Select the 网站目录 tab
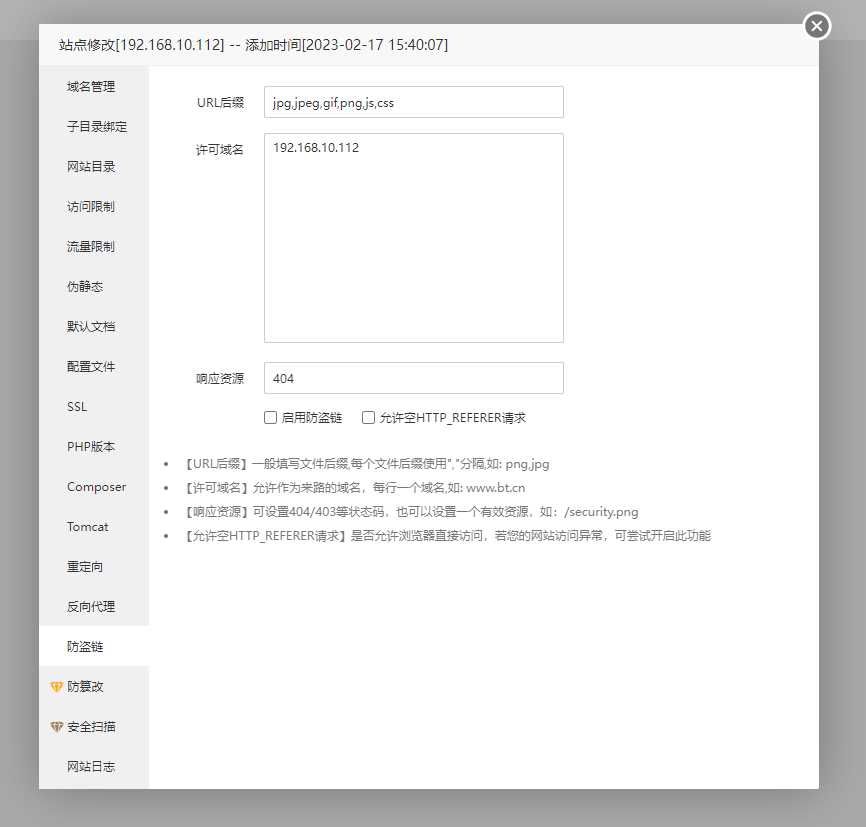The height and width of the screenshot is (827, 866). tap(91, 167)
